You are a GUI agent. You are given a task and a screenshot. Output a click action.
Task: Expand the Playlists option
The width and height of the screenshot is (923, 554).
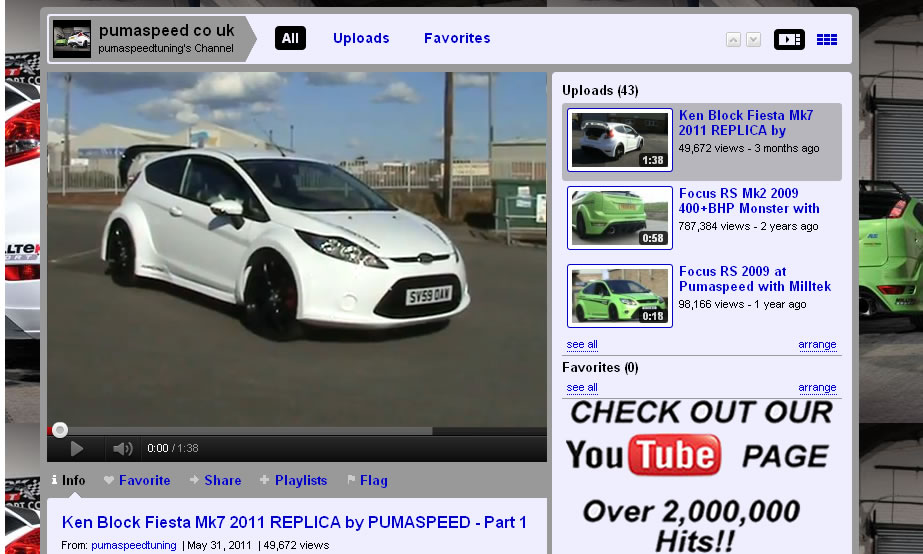(x=293, y=480)
